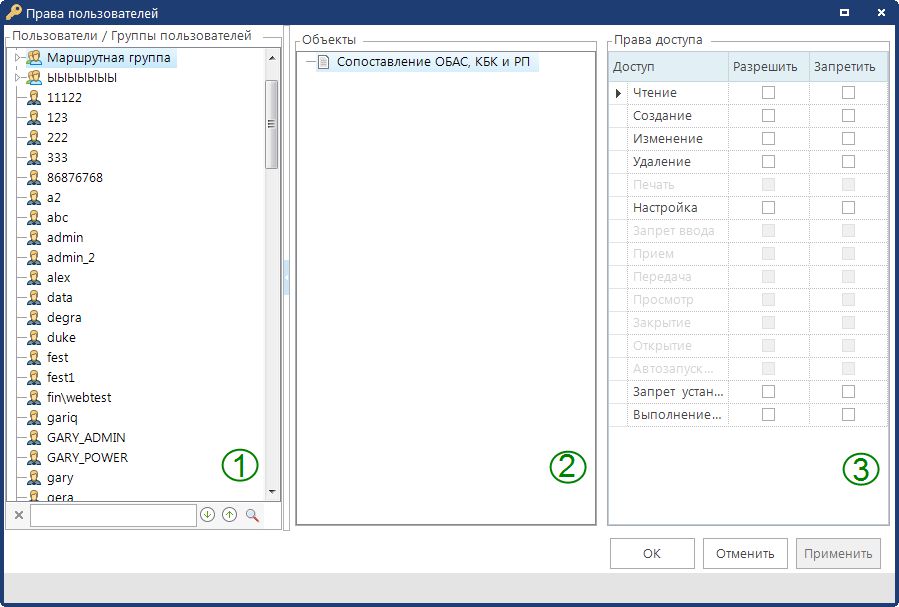Click the user list vertical scrollbar thumb
The image size is (899, 607).
click(271, 124)
